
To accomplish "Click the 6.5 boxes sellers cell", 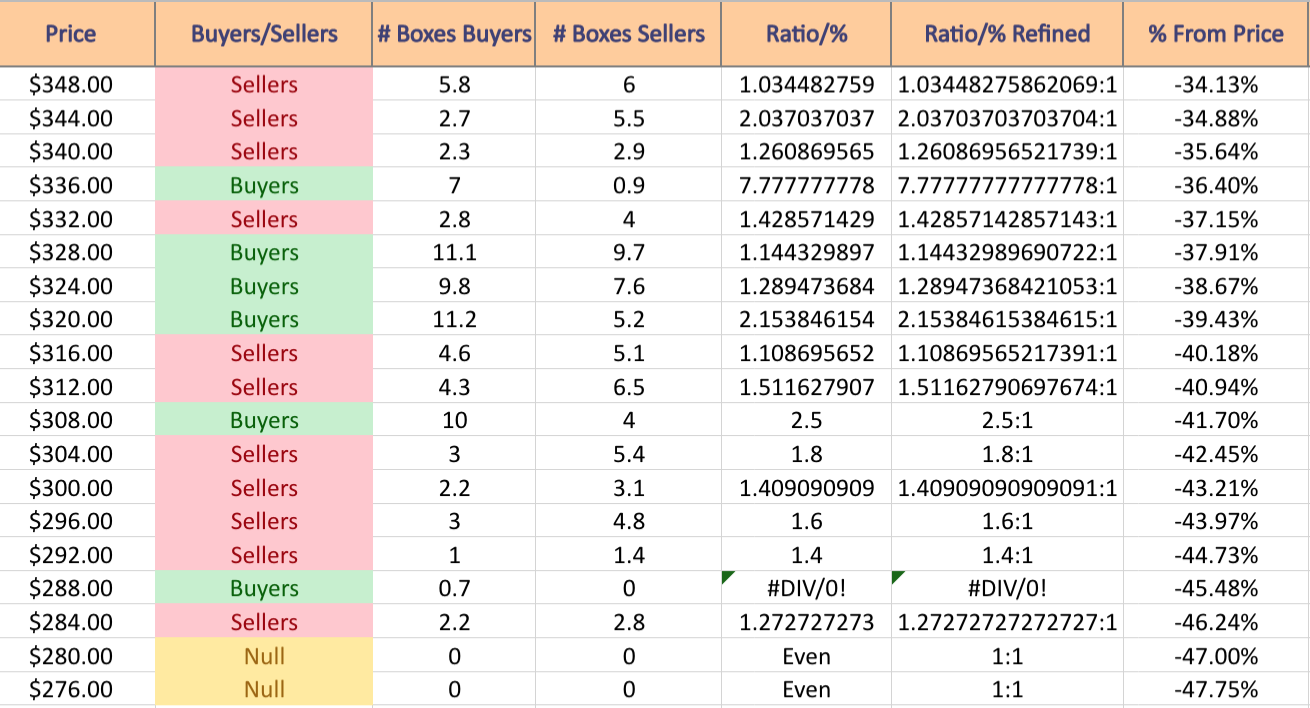I will point(628,387).
